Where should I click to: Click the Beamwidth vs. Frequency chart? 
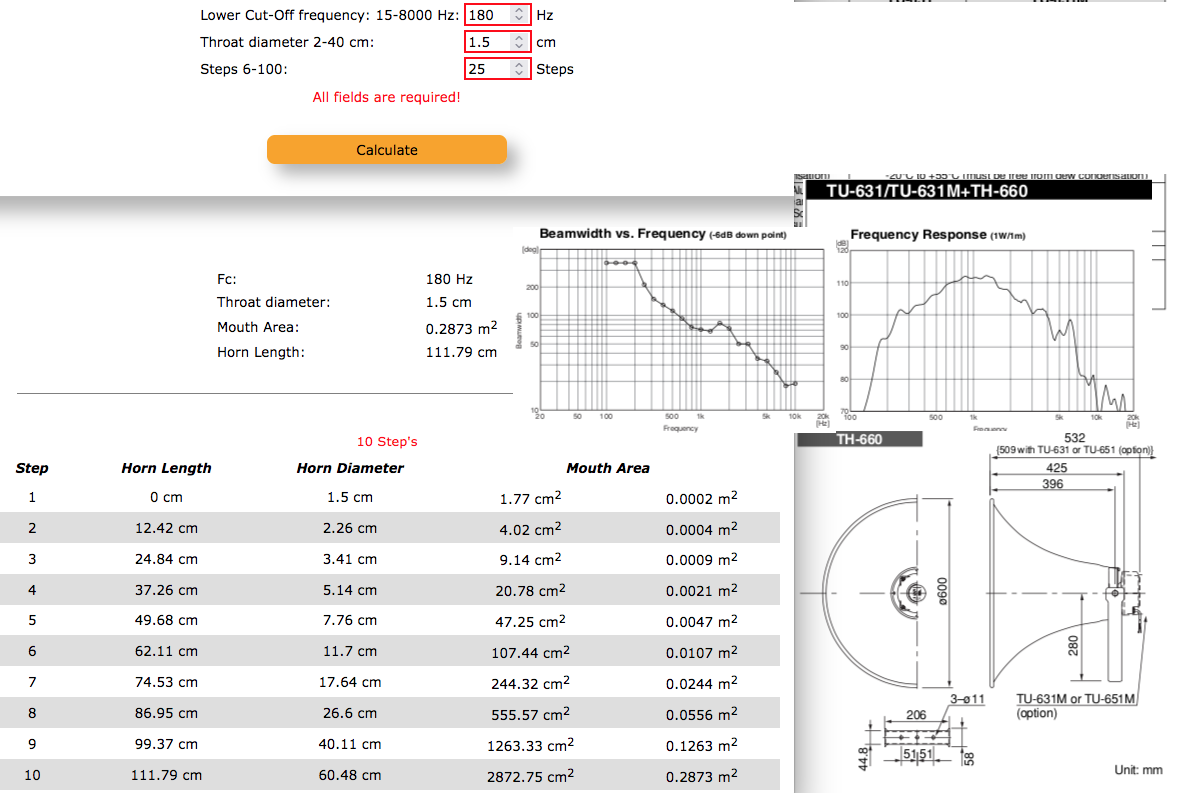pos(673,329)
